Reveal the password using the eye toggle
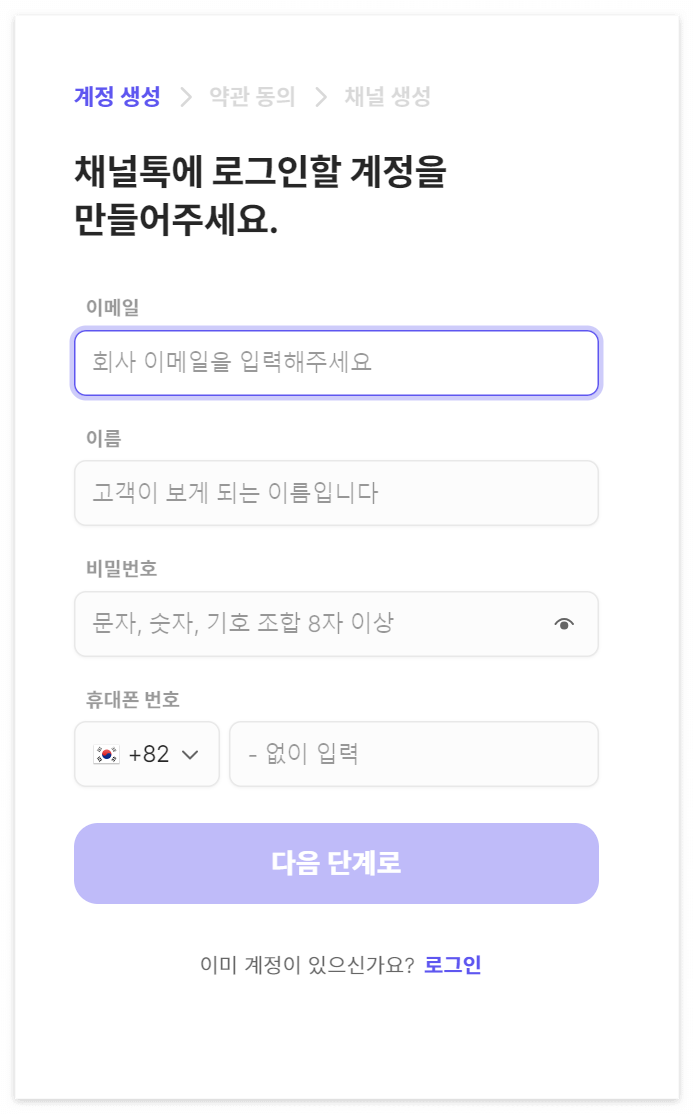This screenshot has width=694, height=1114. click(x=566, y=623)
